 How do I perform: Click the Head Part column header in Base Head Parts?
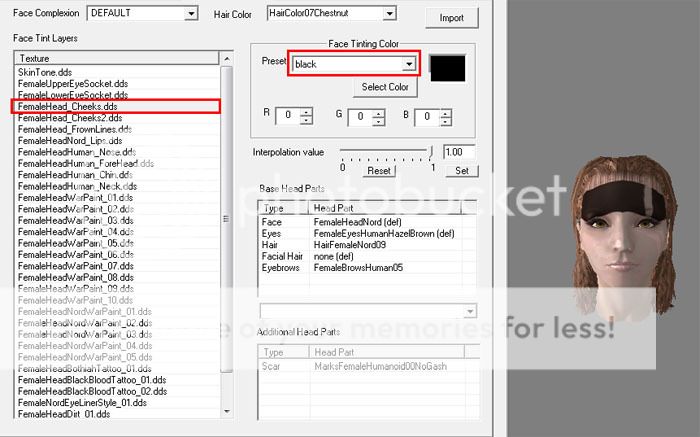385,208
